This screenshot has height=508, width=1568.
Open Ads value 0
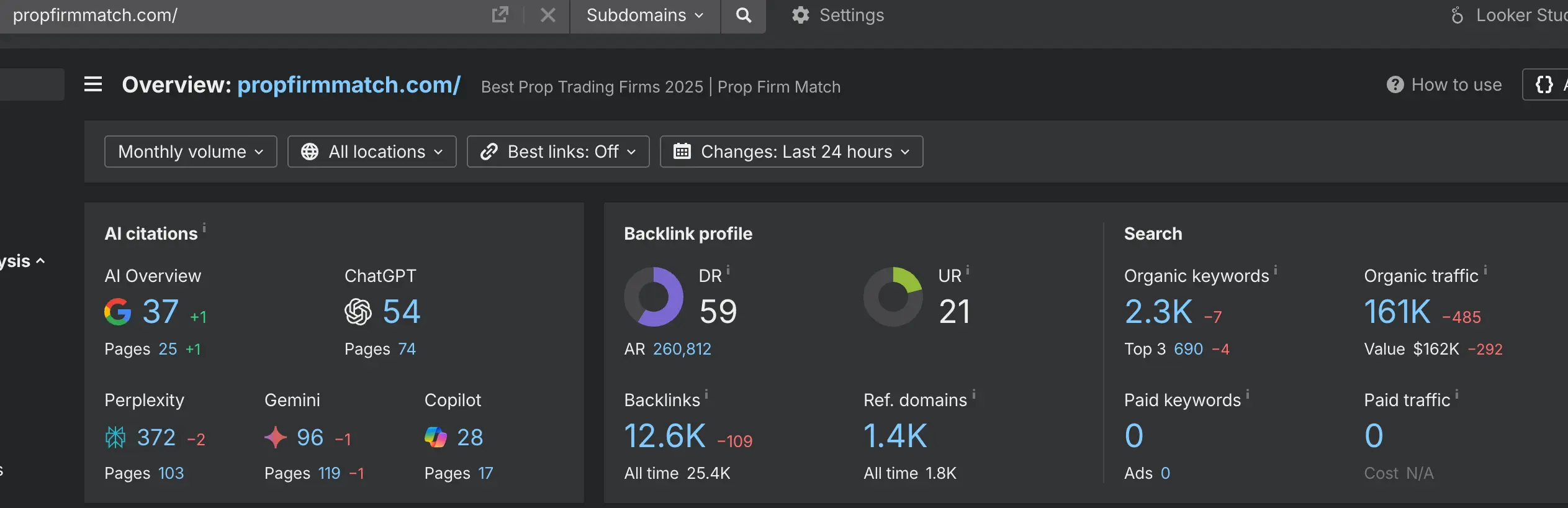click(x=1166, y=473)
